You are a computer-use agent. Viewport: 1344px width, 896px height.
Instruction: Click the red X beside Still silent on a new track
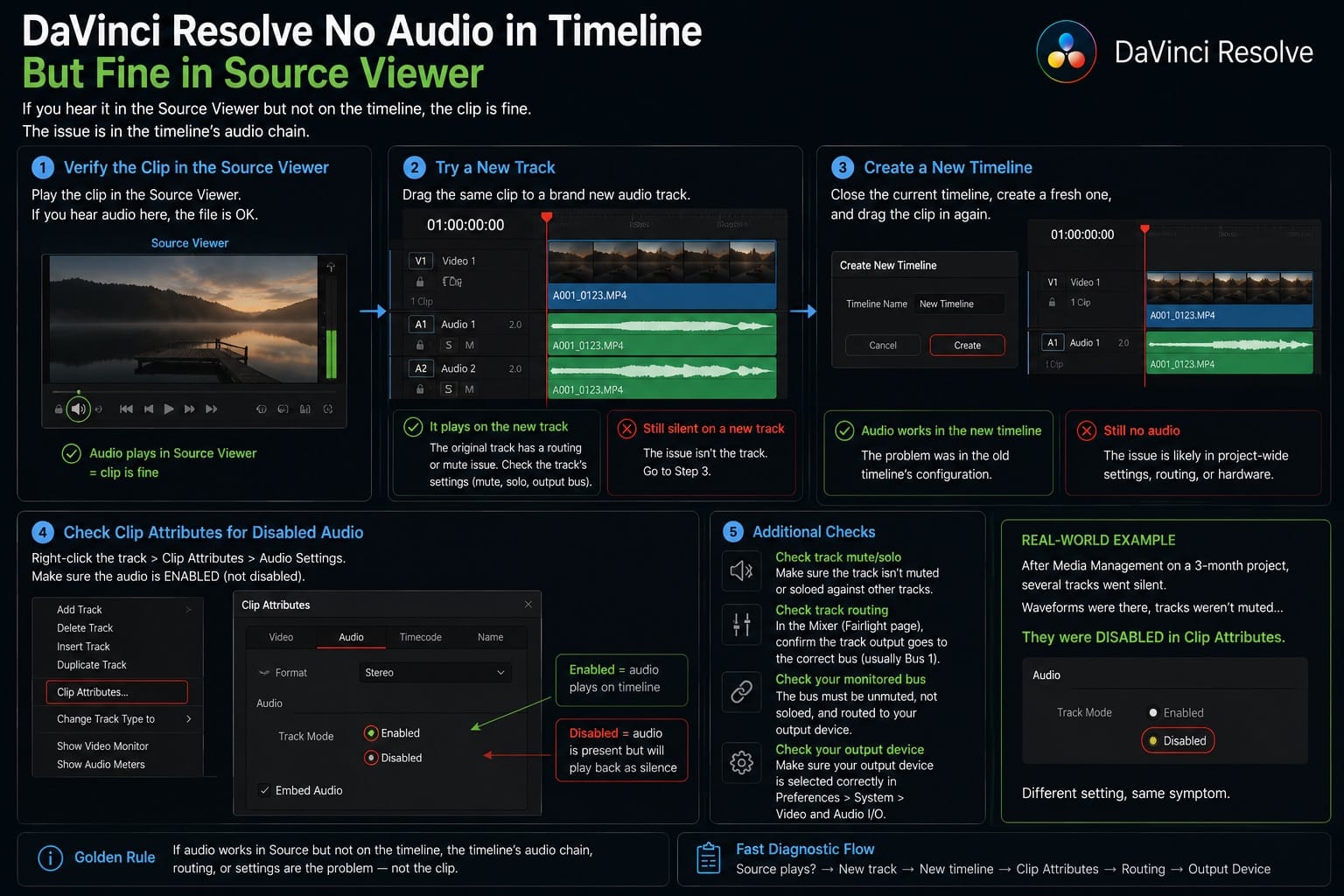[x=626, y=429]
